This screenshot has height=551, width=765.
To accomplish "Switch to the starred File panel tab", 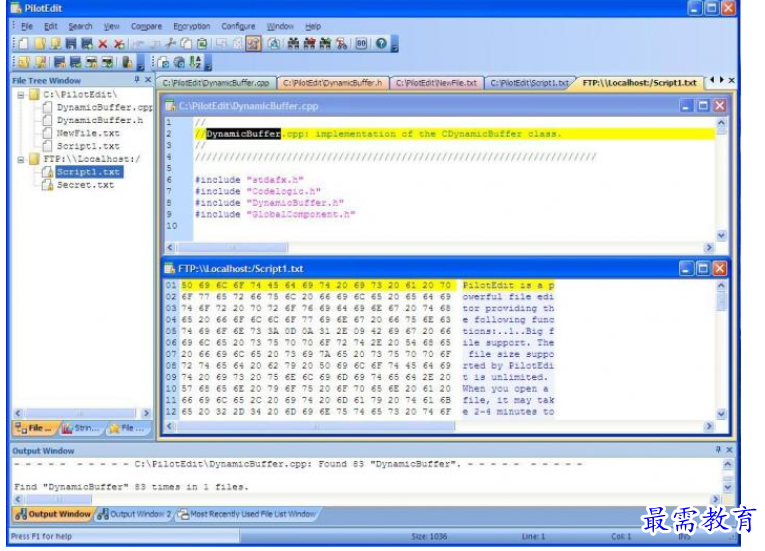I will point(128,429).
